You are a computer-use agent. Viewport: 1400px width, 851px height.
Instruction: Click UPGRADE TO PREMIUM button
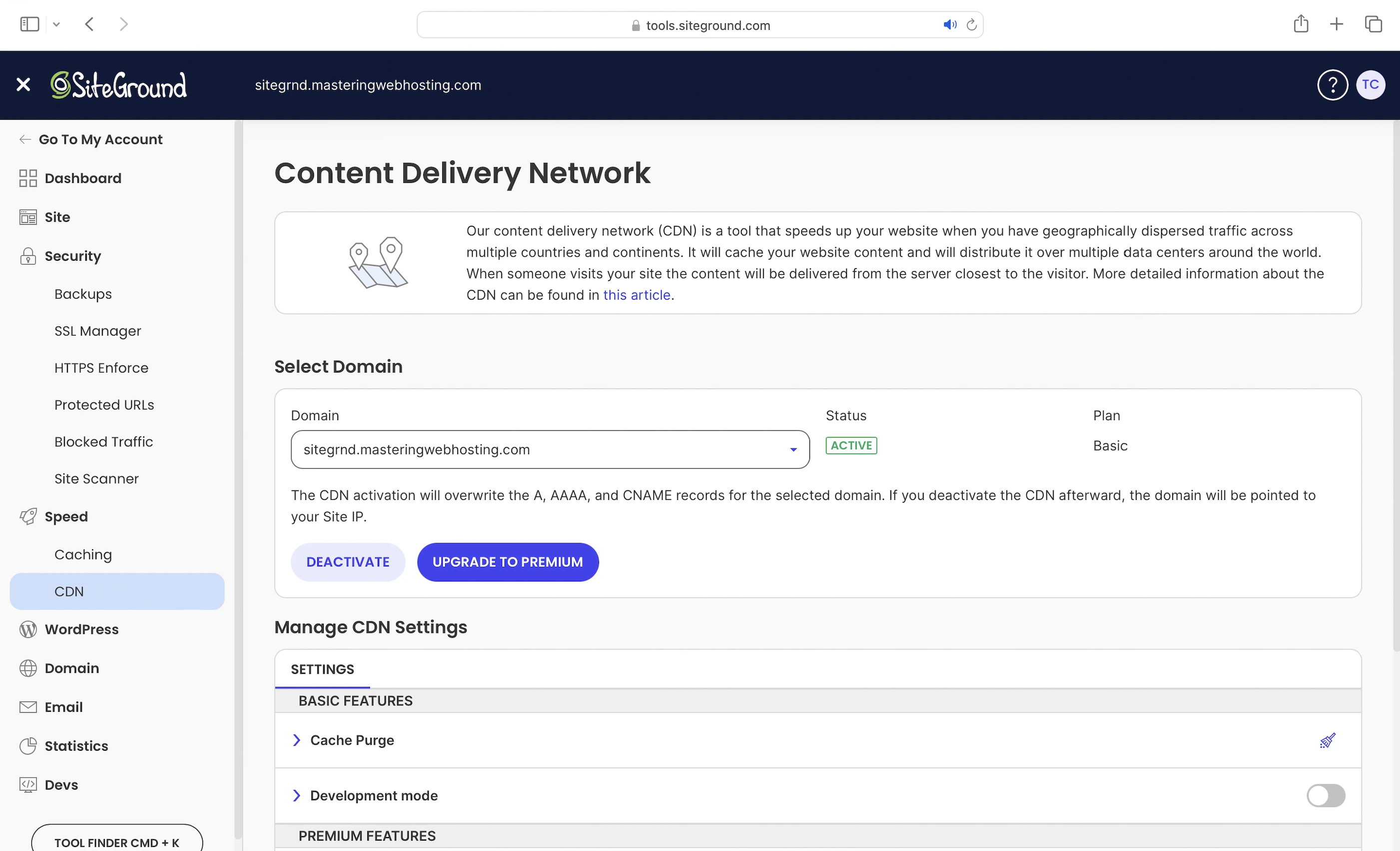(507, 562)
